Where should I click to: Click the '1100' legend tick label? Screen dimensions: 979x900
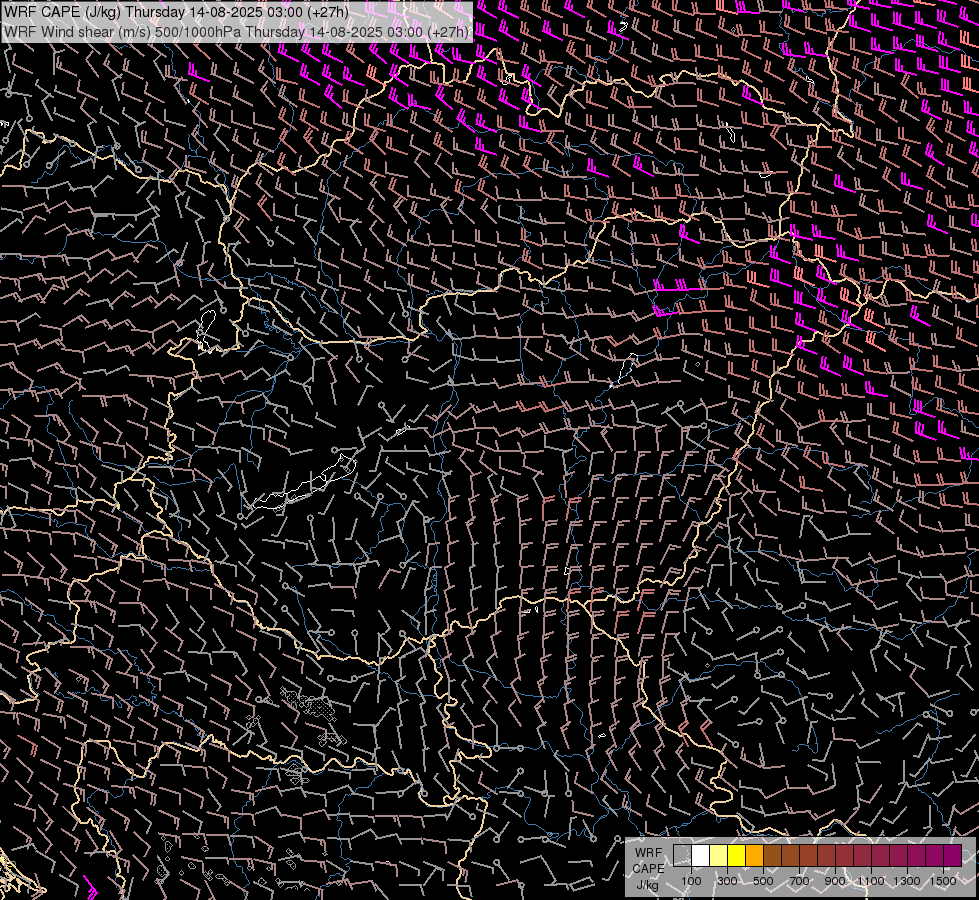pos(871,881)
